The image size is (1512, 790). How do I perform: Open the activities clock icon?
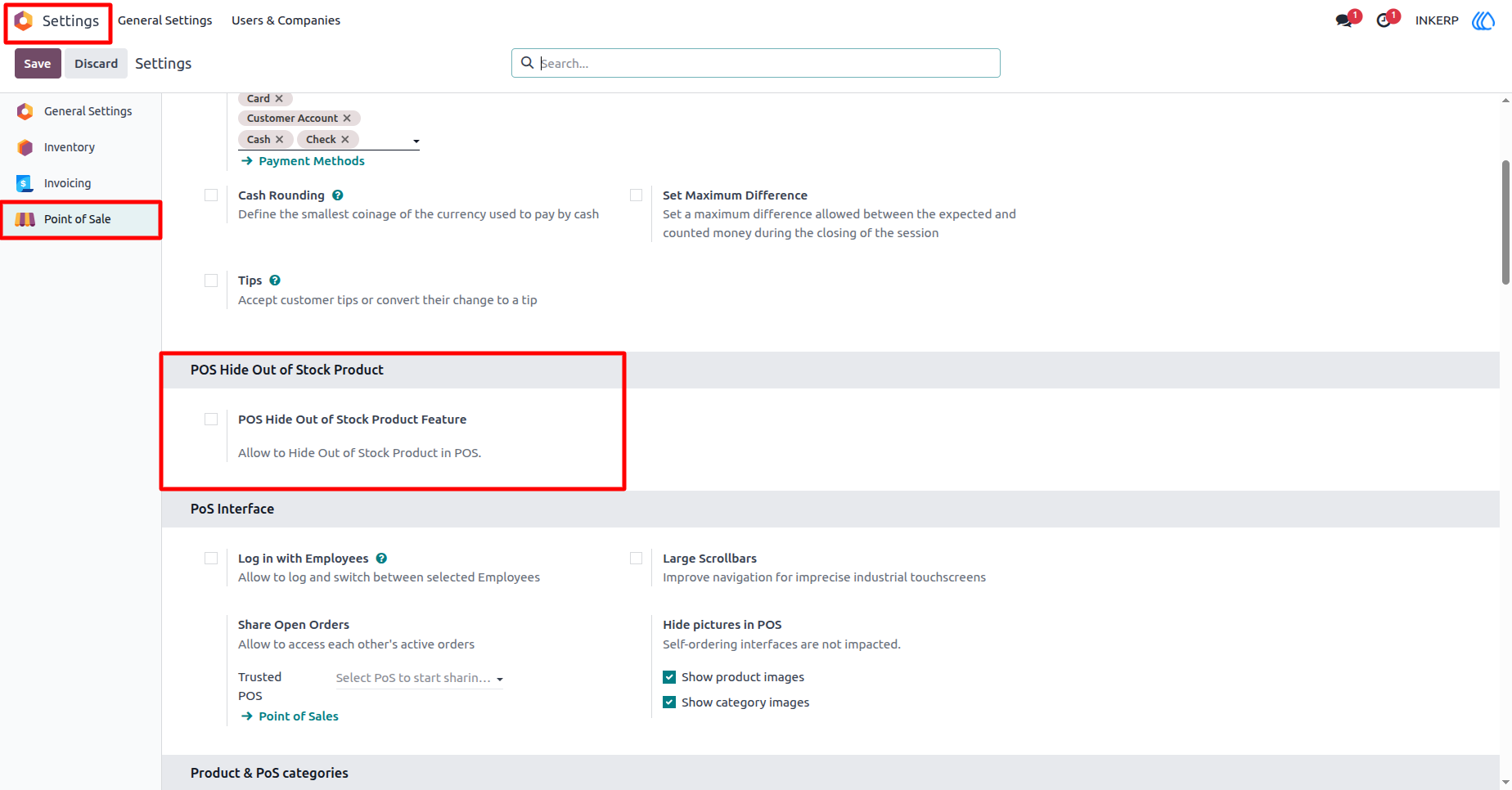(x=1384, y=20)
